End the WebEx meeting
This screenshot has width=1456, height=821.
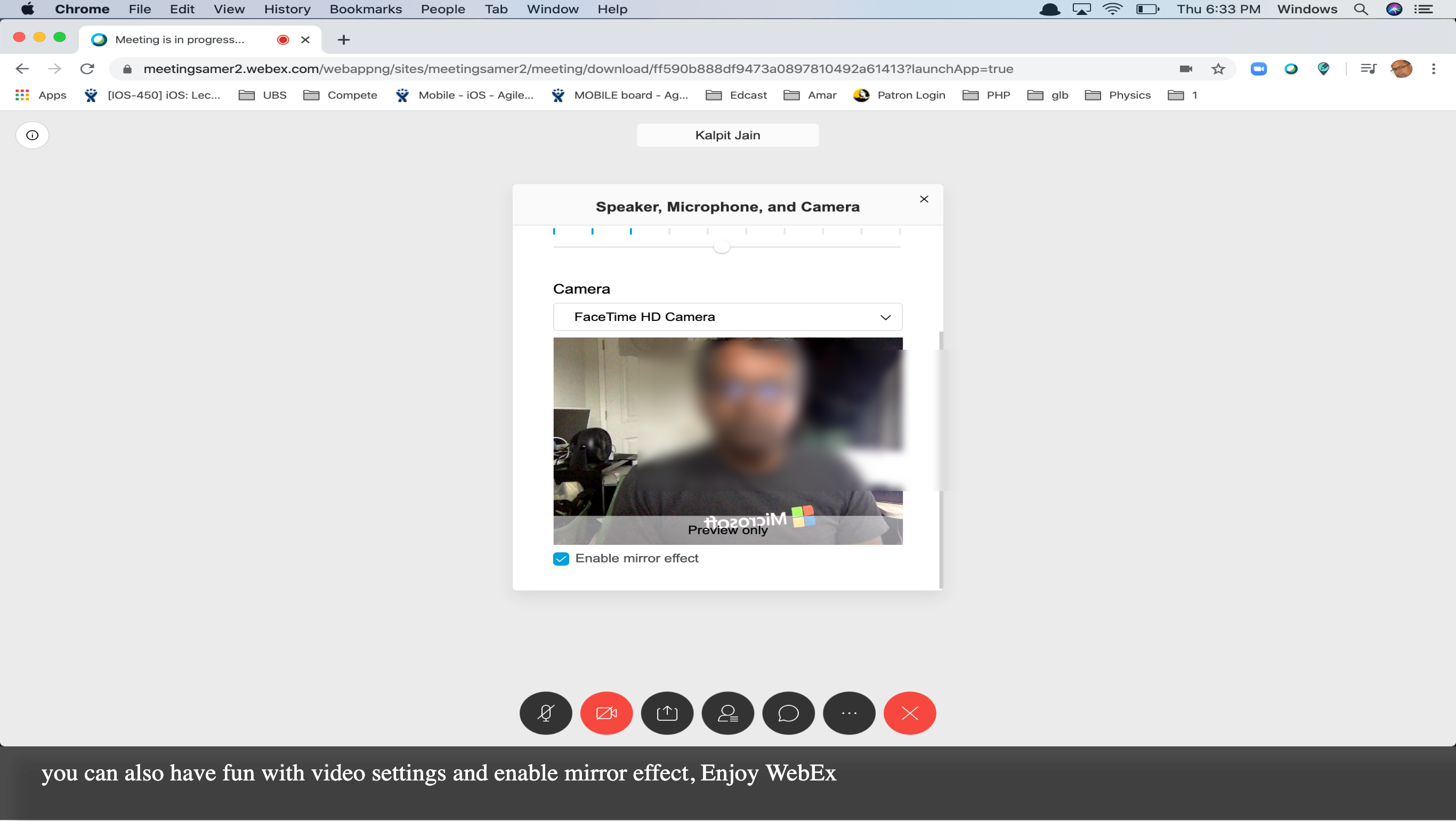[x=909, y=713]
